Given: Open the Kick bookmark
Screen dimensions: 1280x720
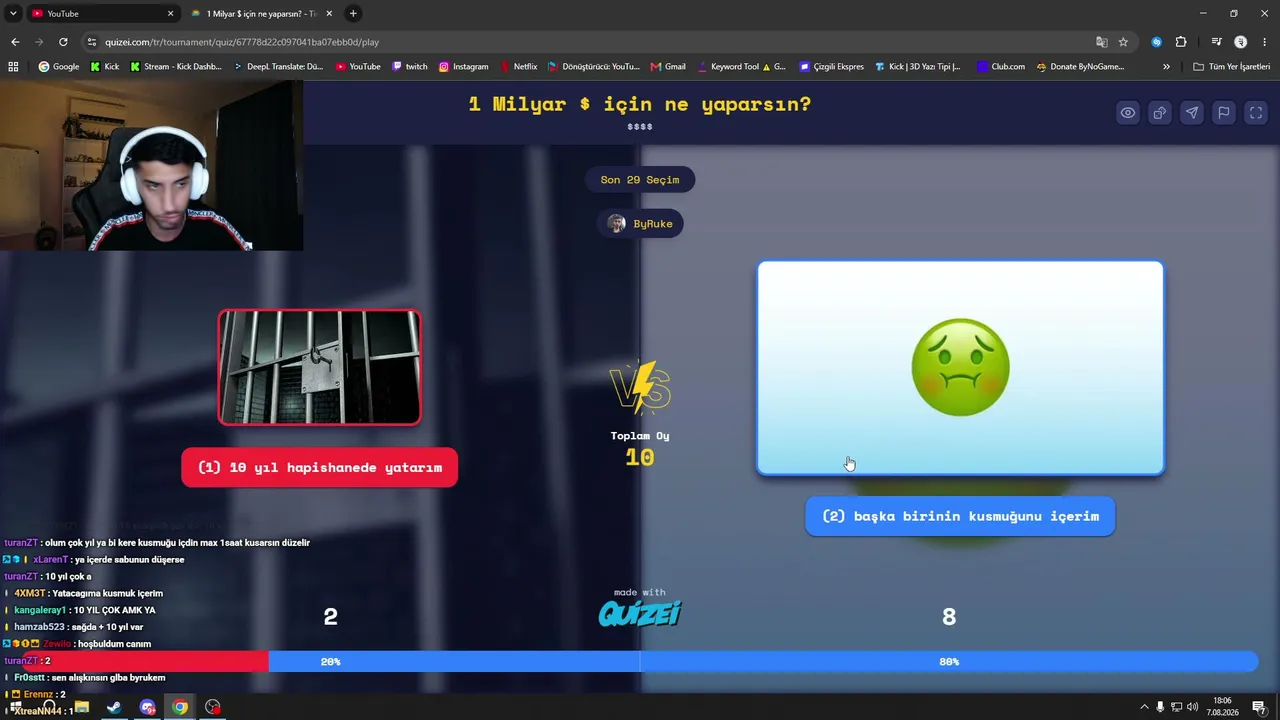Looking at the screenshot, I should 104,67.
